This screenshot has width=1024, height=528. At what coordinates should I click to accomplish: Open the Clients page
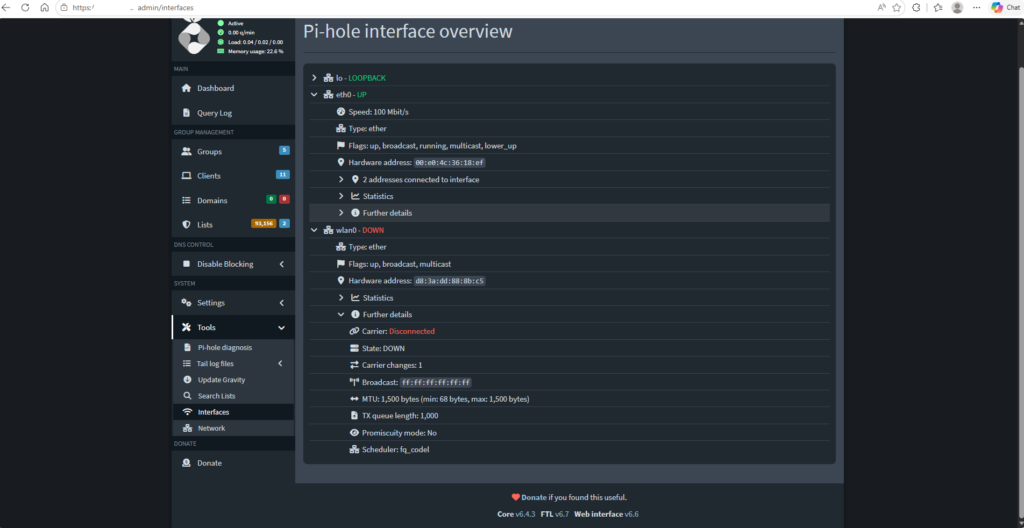coord(232,176)
